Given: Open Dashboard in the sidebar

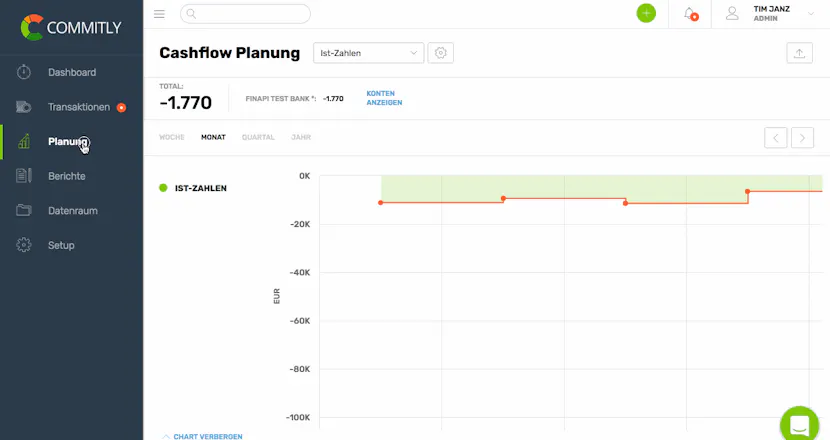Looking at the screenshot, I should coord(72,72).
